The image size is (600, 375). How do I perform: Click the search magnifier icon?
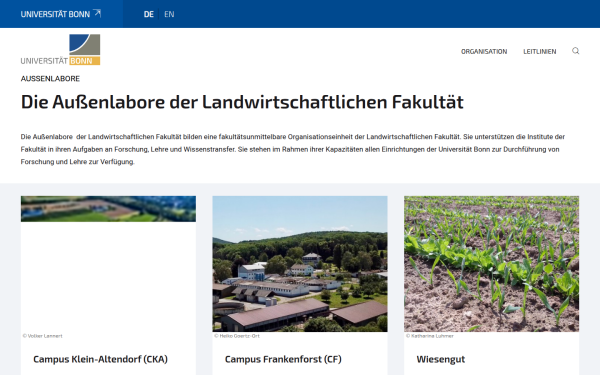[576, 51]
